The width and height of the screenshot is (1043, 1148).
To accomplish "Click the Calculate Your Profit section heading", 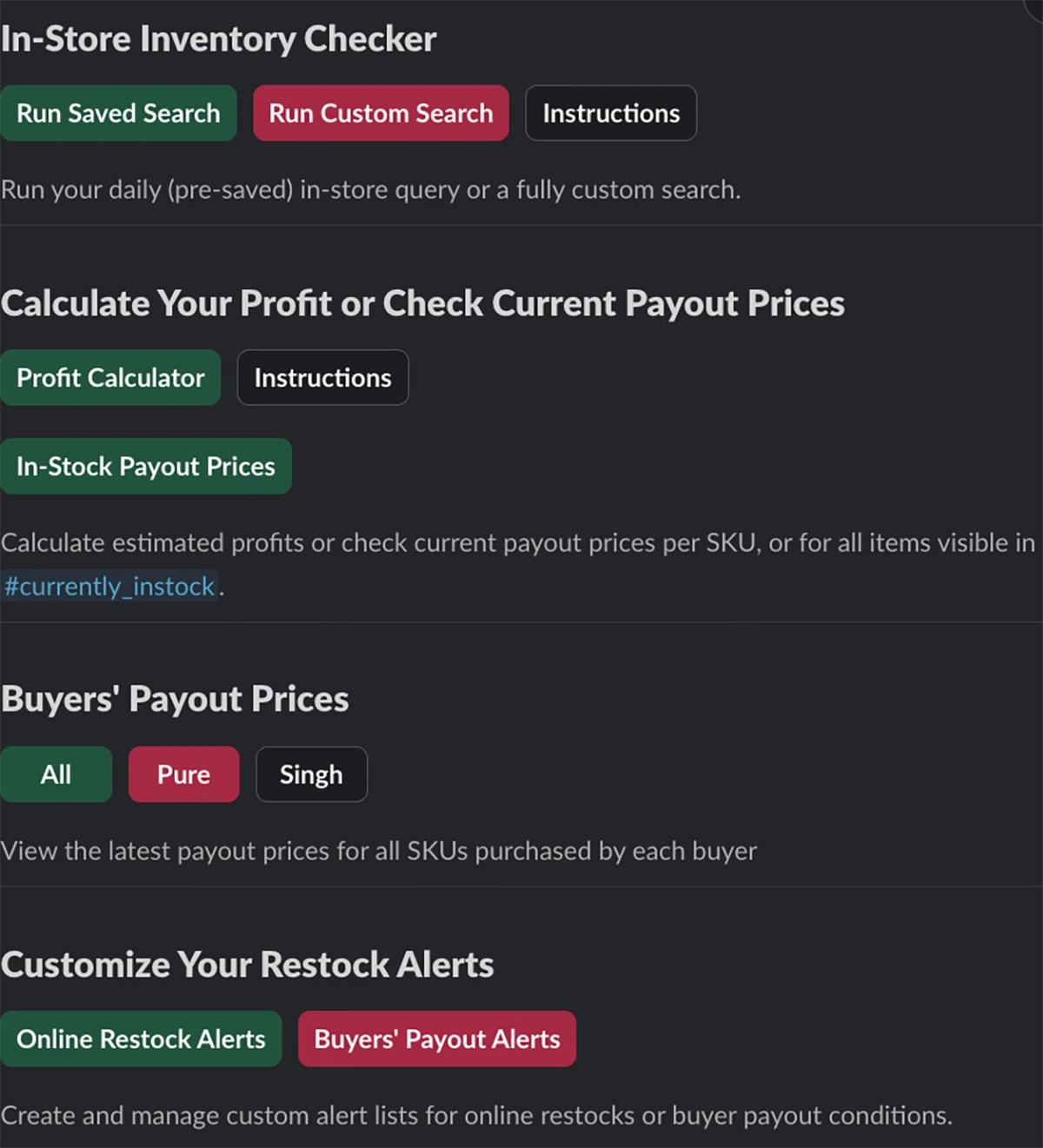I will coord(422,303).
